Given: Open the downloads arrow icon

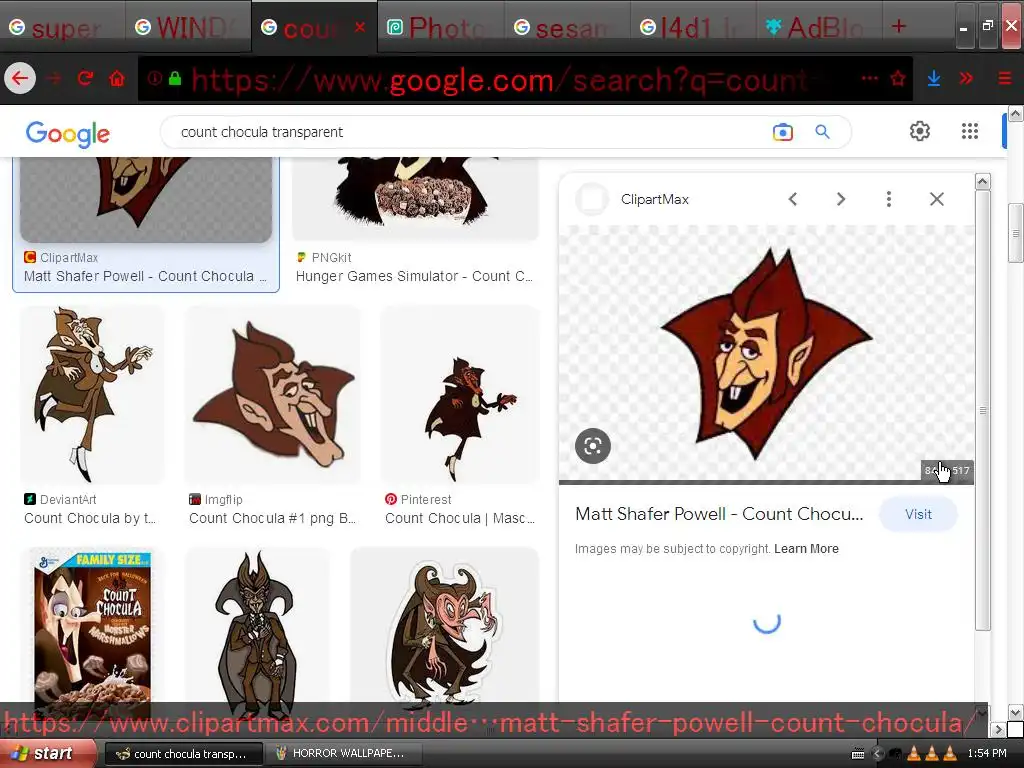Looking at the screenshot, I should [x=934, y=78].
